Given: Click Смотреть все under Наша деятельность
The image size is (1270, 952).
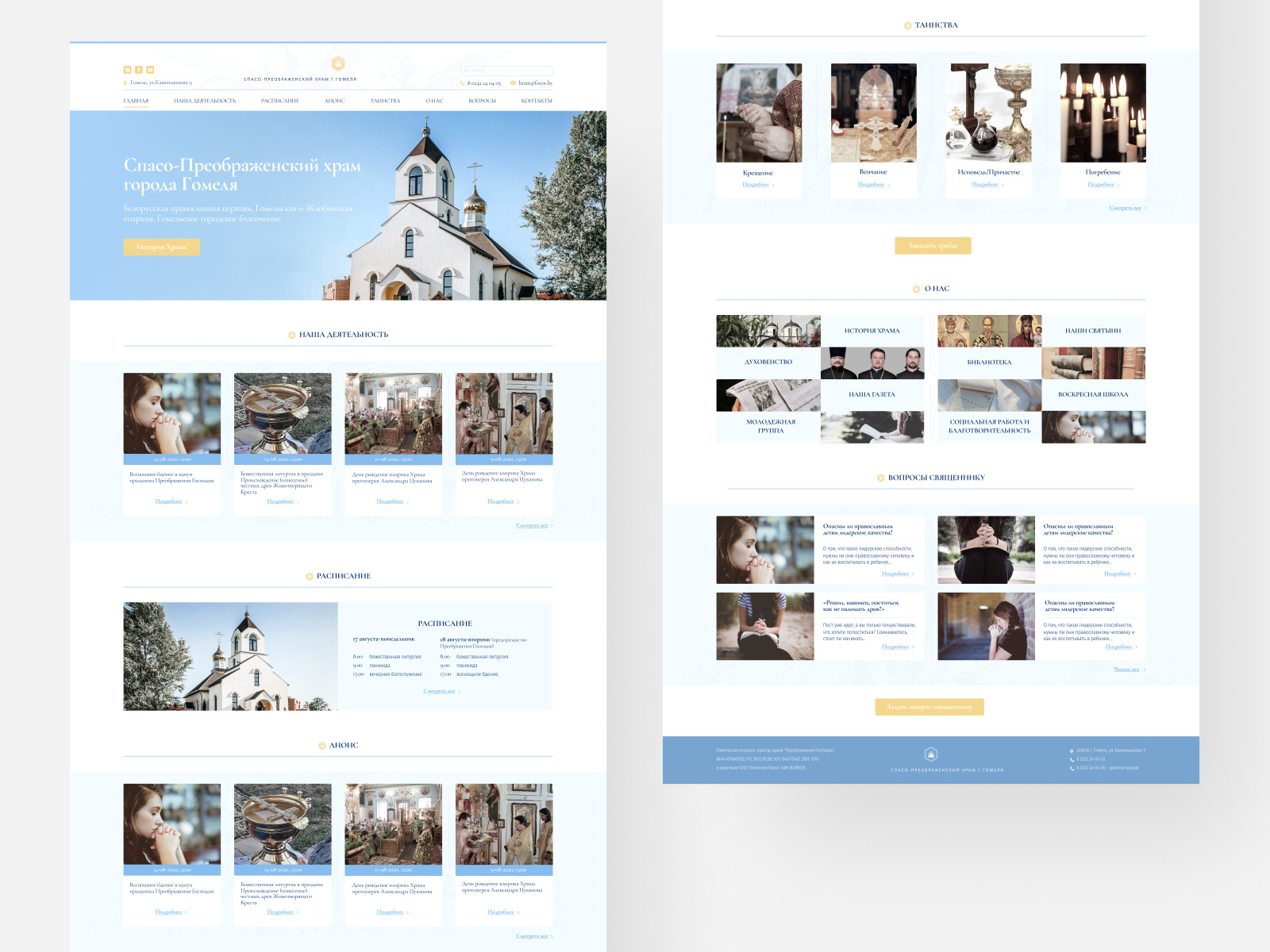Looking at the screenshot, I should 533,524.
